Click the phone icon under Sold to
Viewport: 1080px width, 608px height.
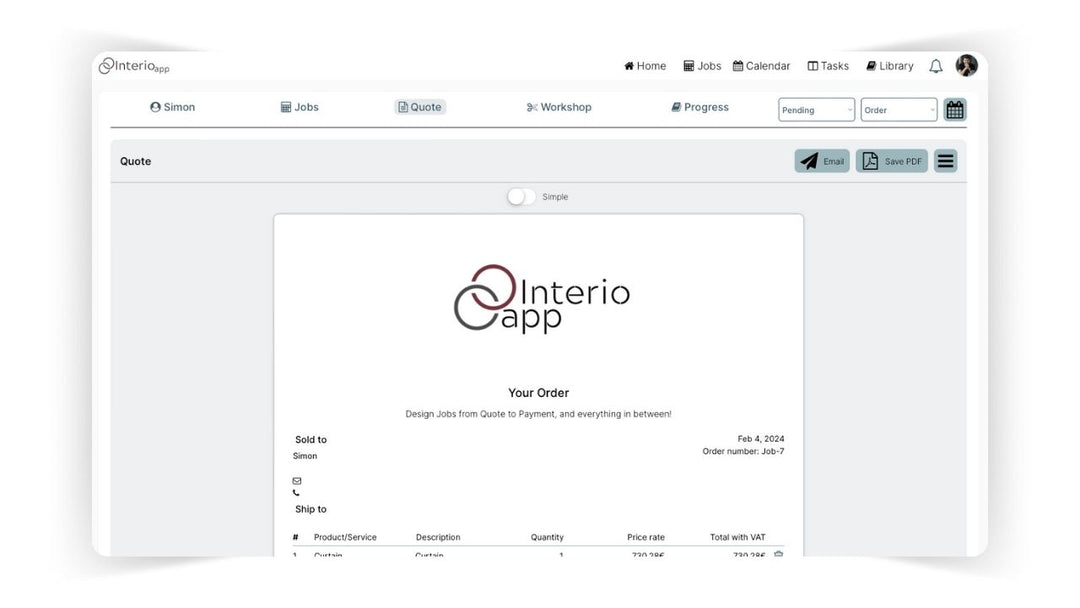[296, 493]
